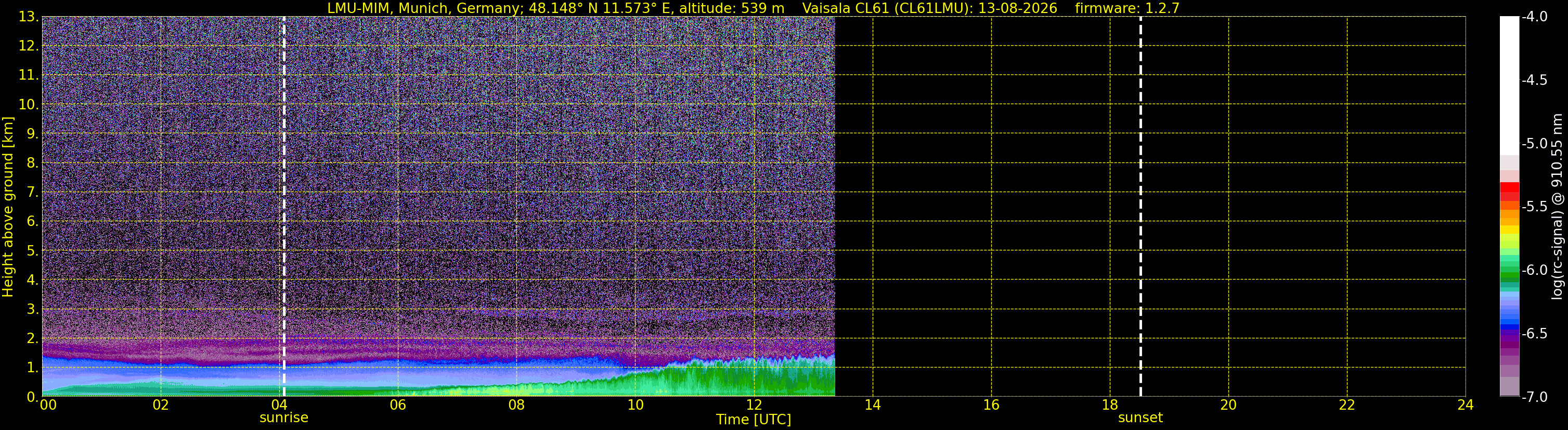
Task: Click the time axis tick label '02'
Action: [x=161, y=405]
